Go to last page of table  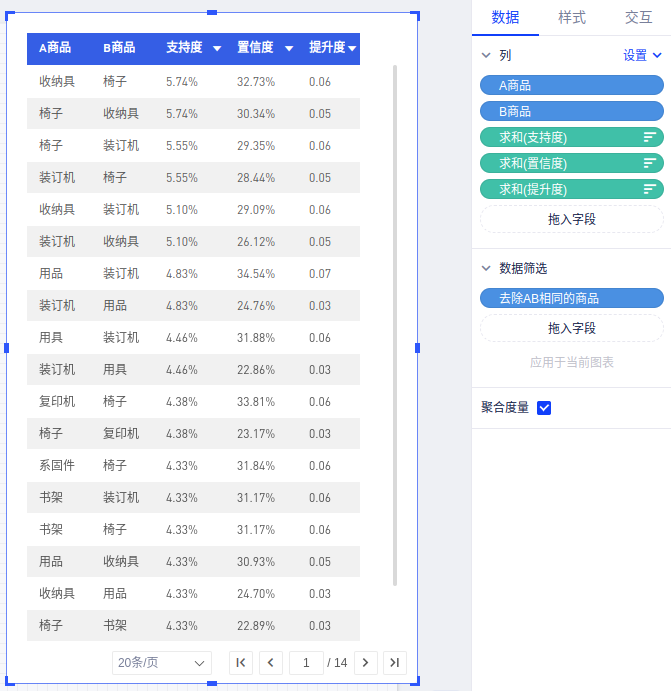click(395, 662)
